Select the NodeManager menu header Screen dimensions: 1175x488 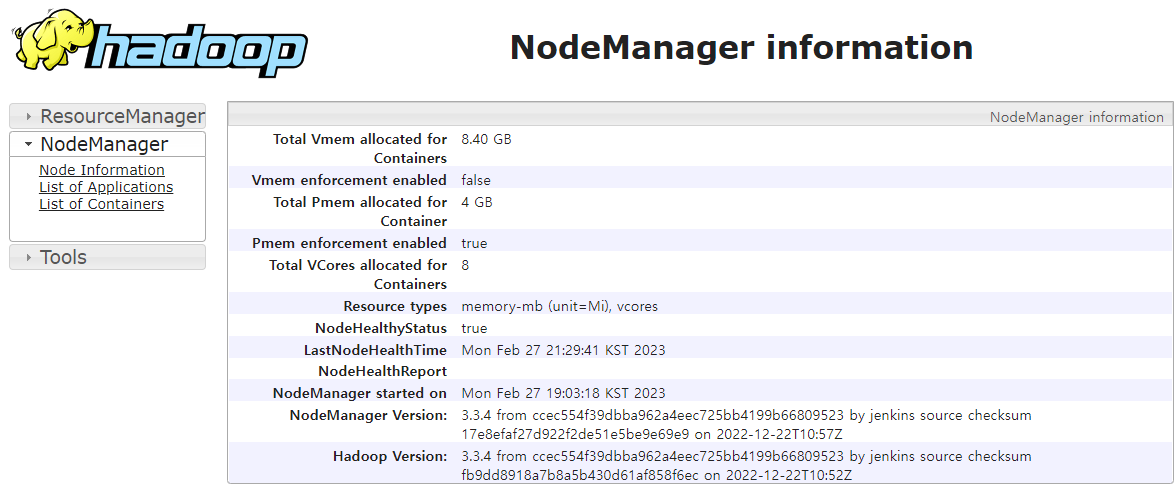107,144
